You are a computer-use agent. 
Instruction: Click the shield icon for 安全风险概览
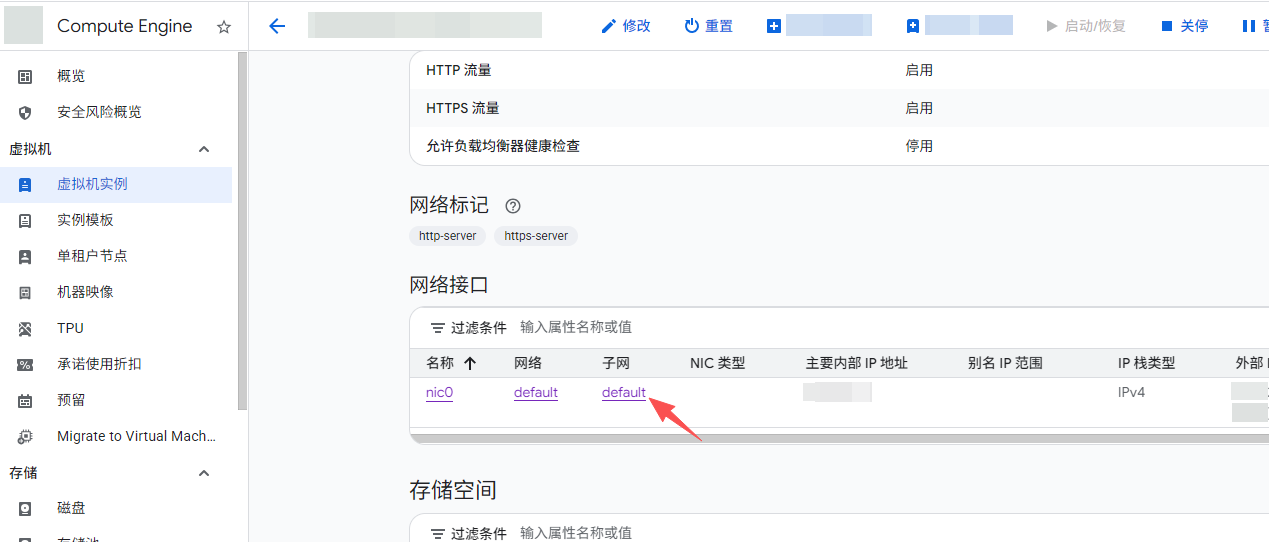[x=25, y=112]
